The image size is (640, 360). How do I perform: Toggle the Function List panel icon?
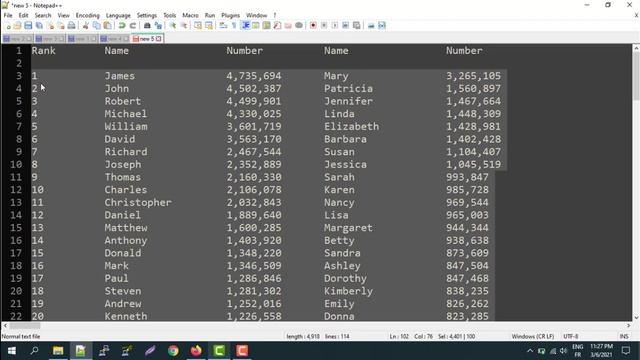277,25
